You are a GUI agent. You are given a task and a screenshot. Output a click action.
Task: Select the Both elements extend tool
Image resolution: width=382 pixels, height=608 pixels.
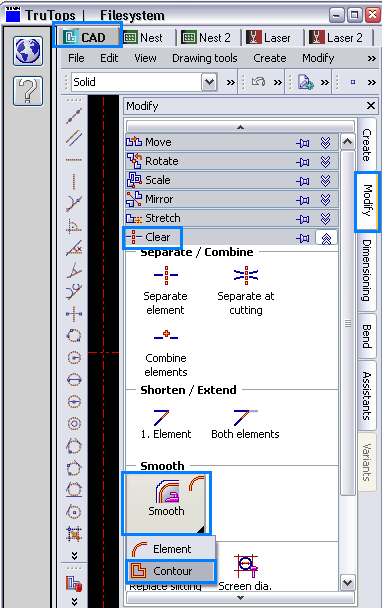click(245, 424)
